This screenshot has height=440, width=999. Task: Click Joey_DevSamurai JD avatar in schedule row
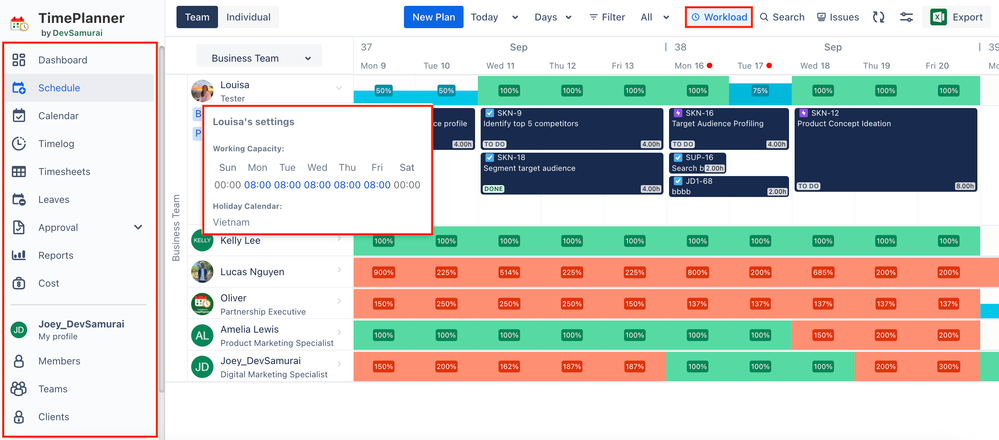pyautogui.click(x=202, y=367)
